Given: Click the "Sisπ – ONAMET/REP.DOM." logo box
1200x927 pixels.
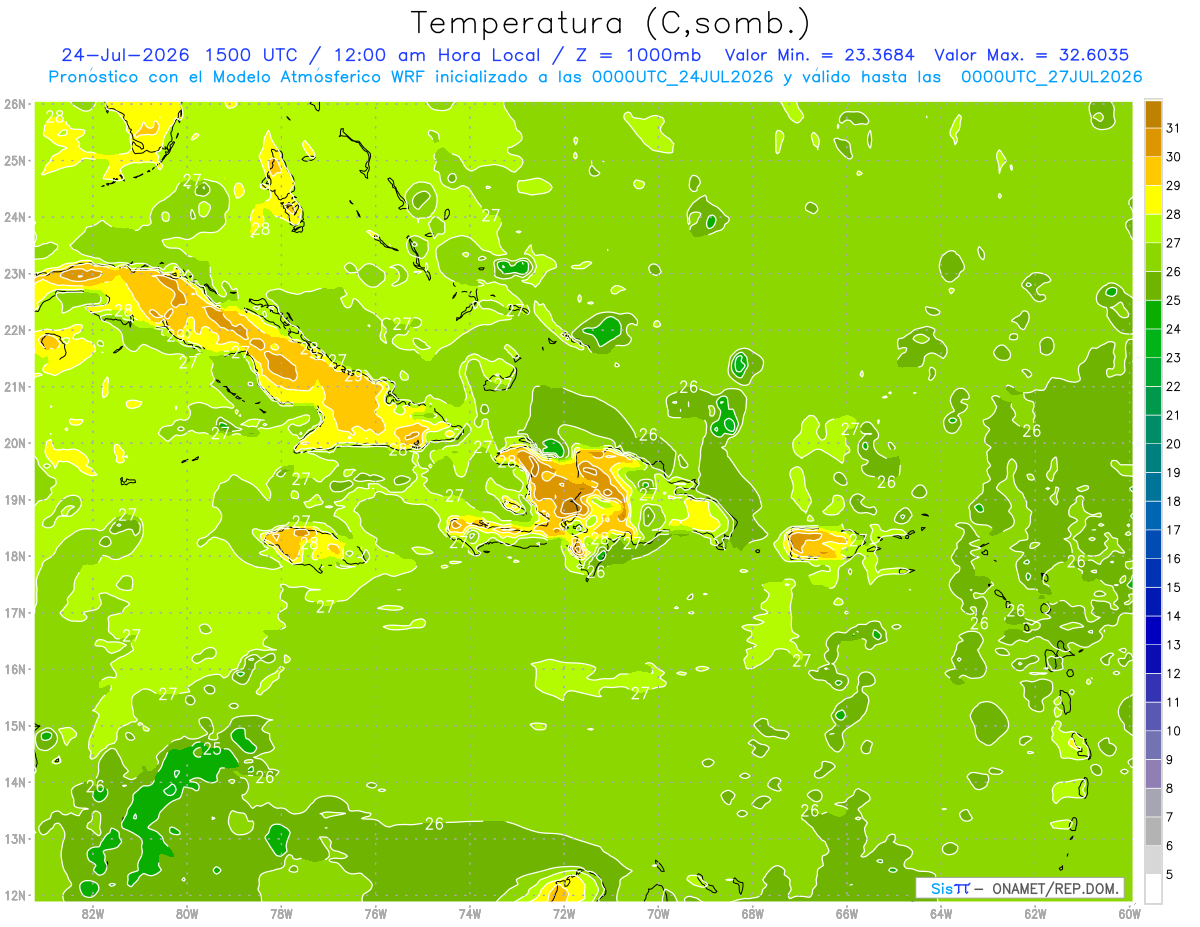Looking at the screenshot, I should pos(1020,888).
